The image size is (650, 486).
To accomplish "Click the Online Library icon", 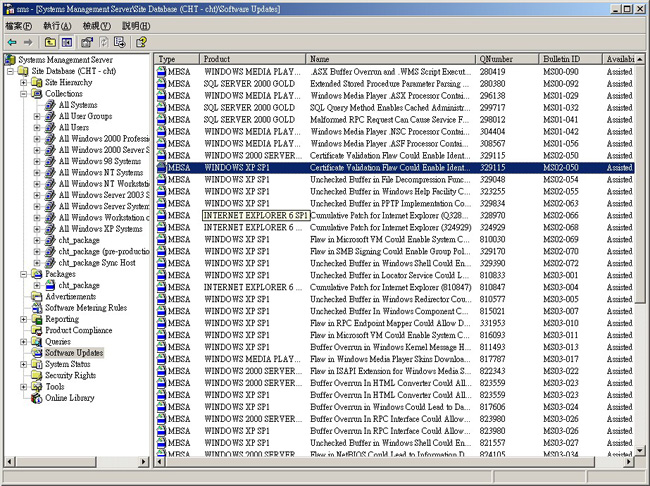I will coord(37,398).
